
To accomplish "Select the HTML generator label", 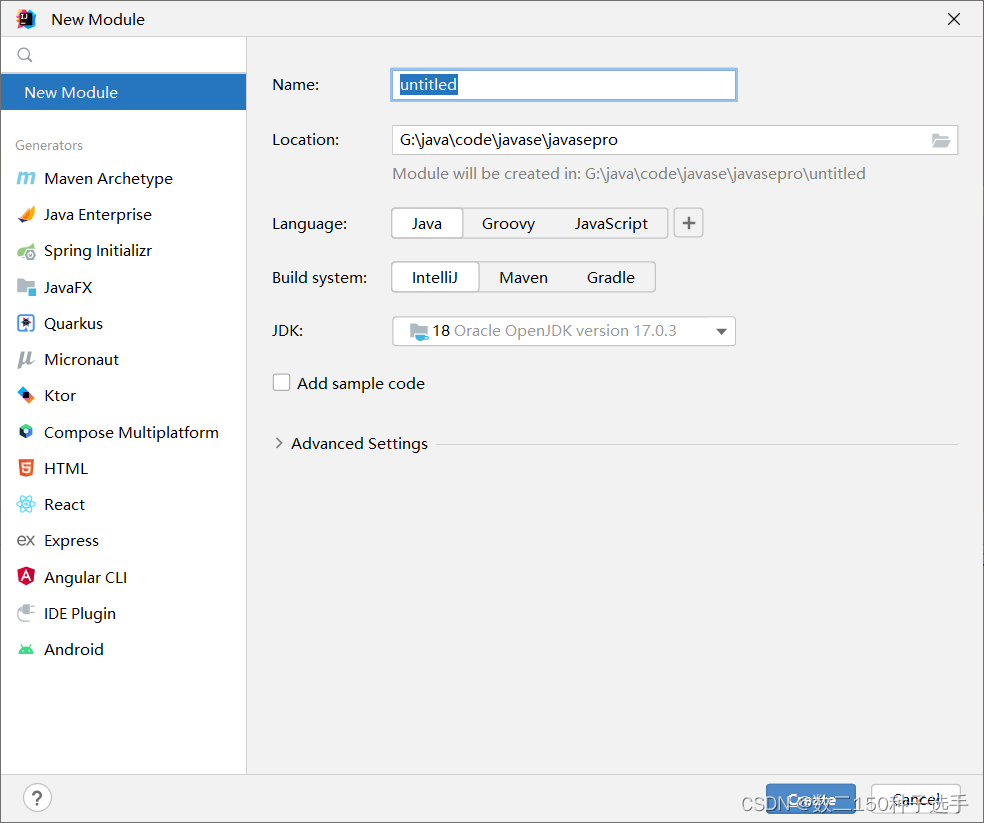I will pos(66,468).
